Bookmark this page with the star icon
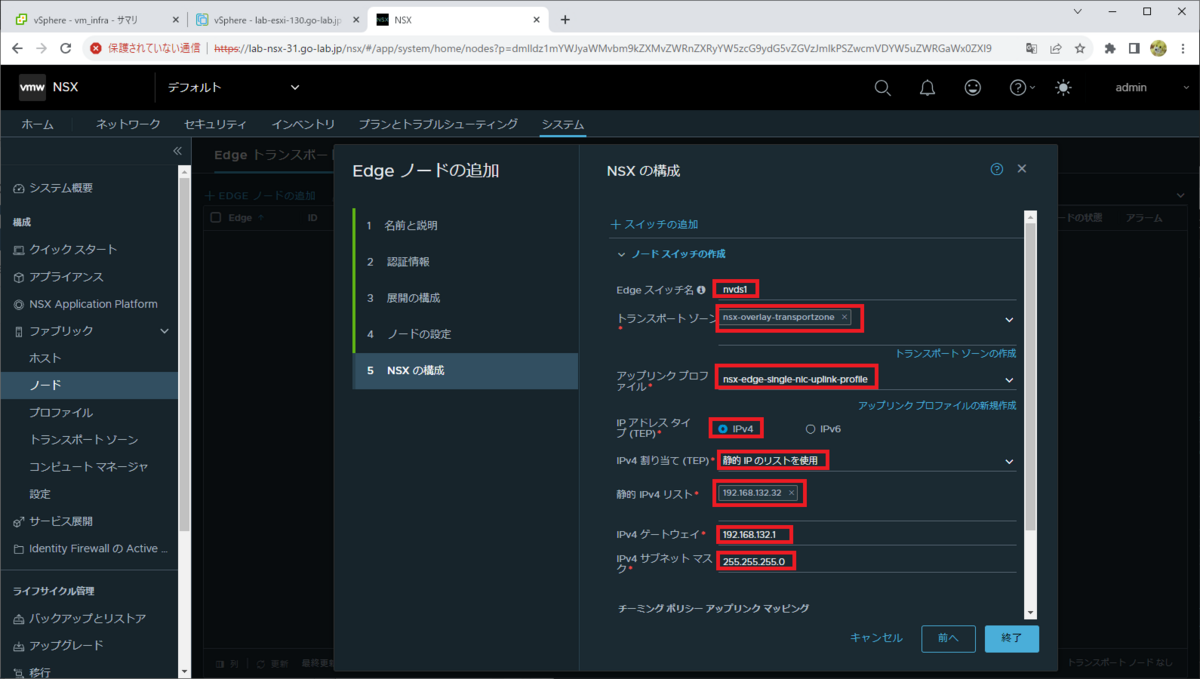The width and height of the screenshot is (1200, 679). click(x=1080, y=48)
